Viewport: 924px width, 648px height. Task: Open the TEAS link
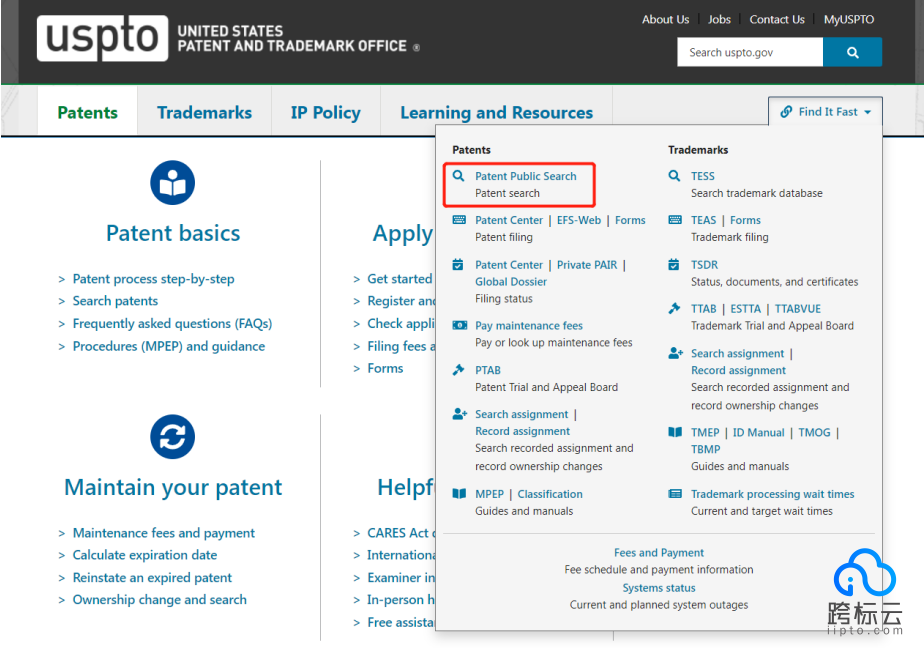click(703, 220)
